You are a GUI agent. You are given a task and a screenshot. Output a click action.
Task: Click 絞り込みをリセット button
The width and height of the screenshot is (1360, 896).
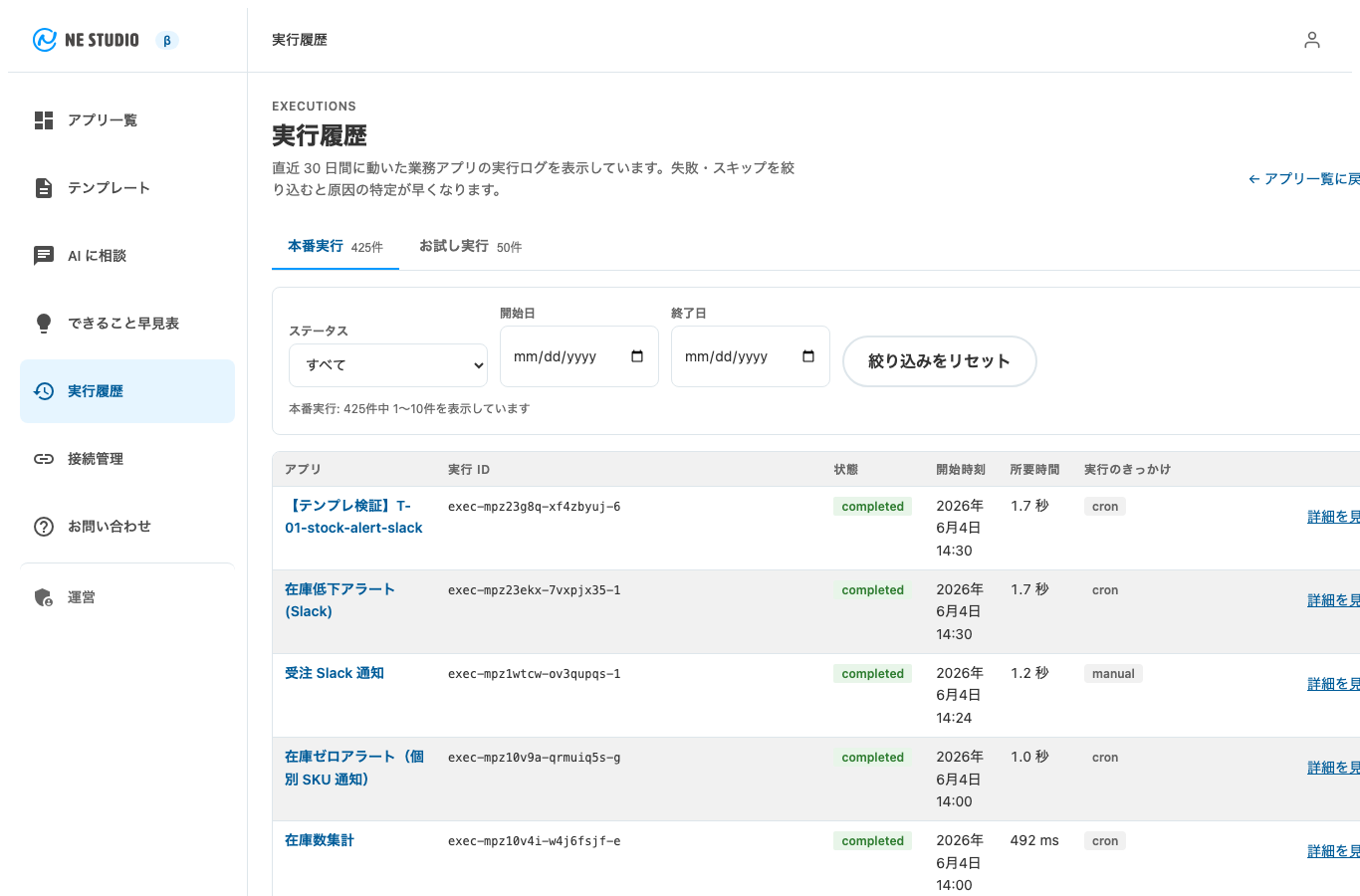(x=940, y=361)
